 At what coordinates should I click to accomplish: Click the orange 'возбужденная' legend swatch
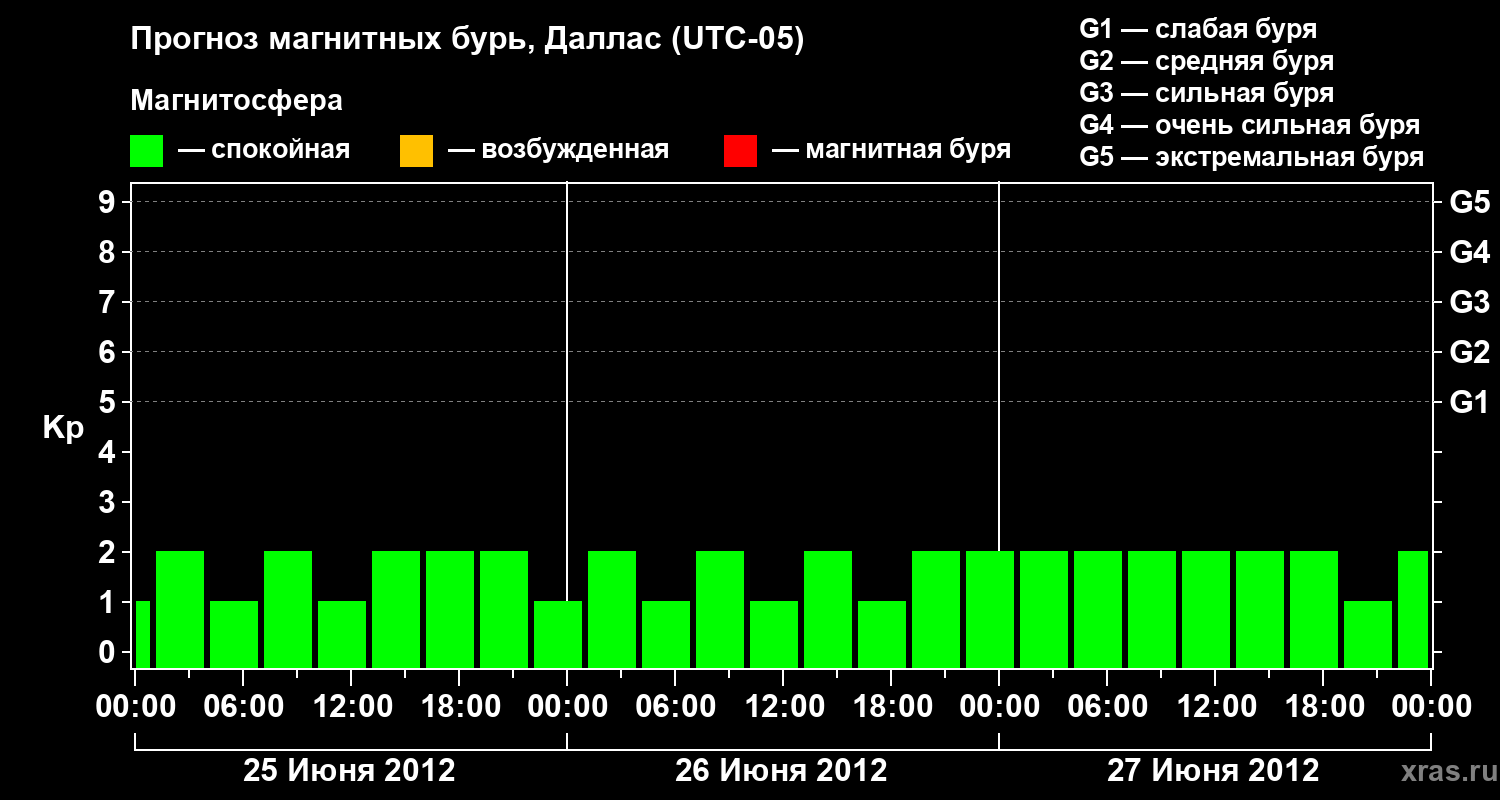416,151
